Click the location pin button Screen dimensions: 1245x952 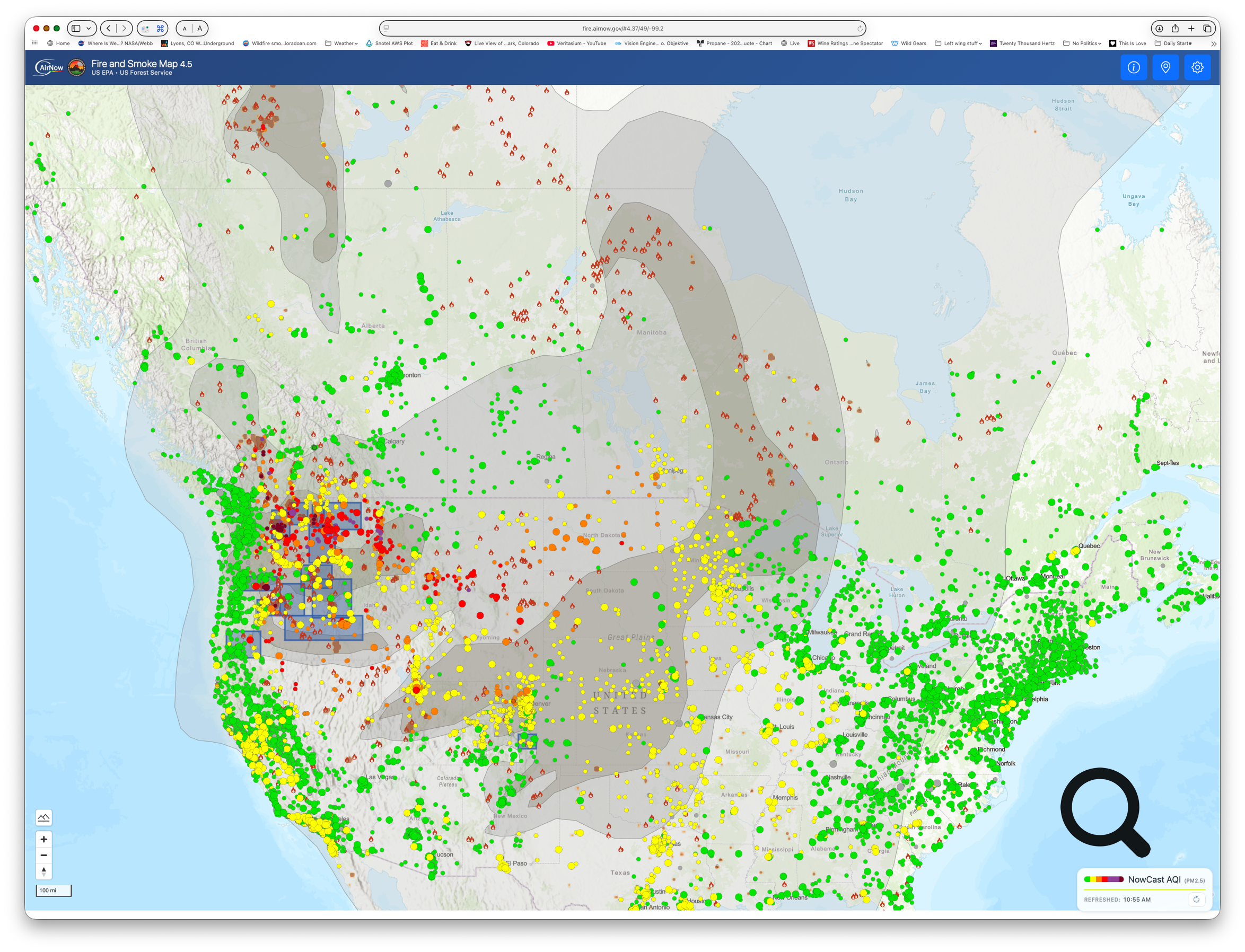click(1165, 67)
